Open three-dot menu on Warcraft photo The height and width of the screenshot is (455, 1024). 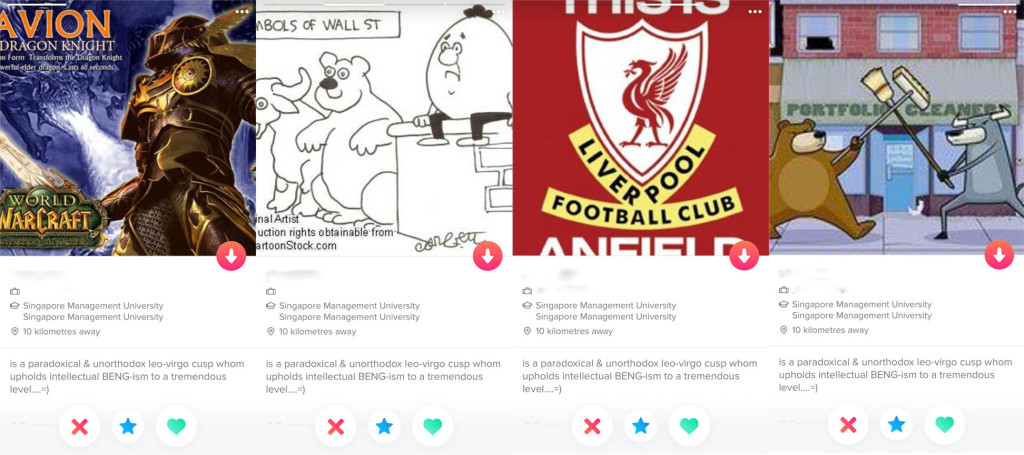coord(242,12)
